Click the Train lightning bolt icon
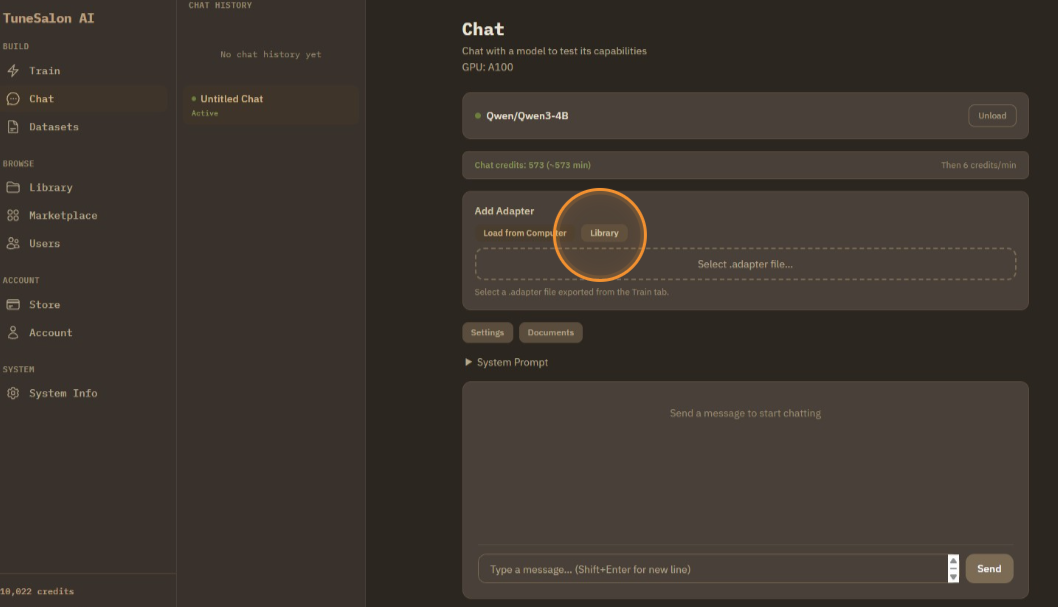Viewport: 1058px width, 607px height. 13,71
